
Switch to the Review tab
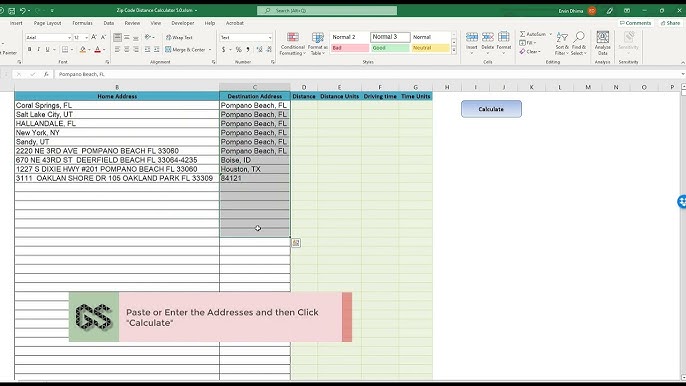(132, 23)
